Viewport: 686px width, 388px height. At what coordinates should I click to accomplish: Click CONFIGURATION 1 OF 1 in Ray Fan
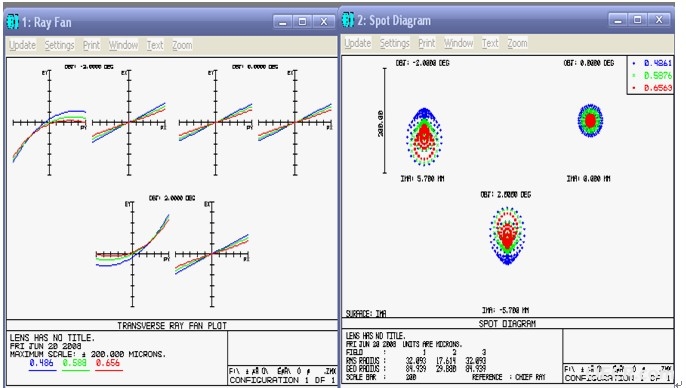tap(283, 380)
